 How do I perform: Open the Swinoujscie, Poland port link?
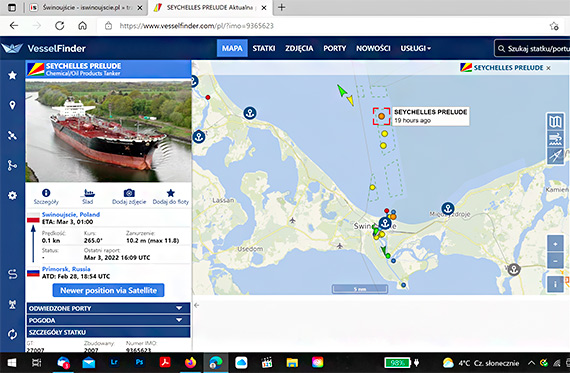(71, 214)
